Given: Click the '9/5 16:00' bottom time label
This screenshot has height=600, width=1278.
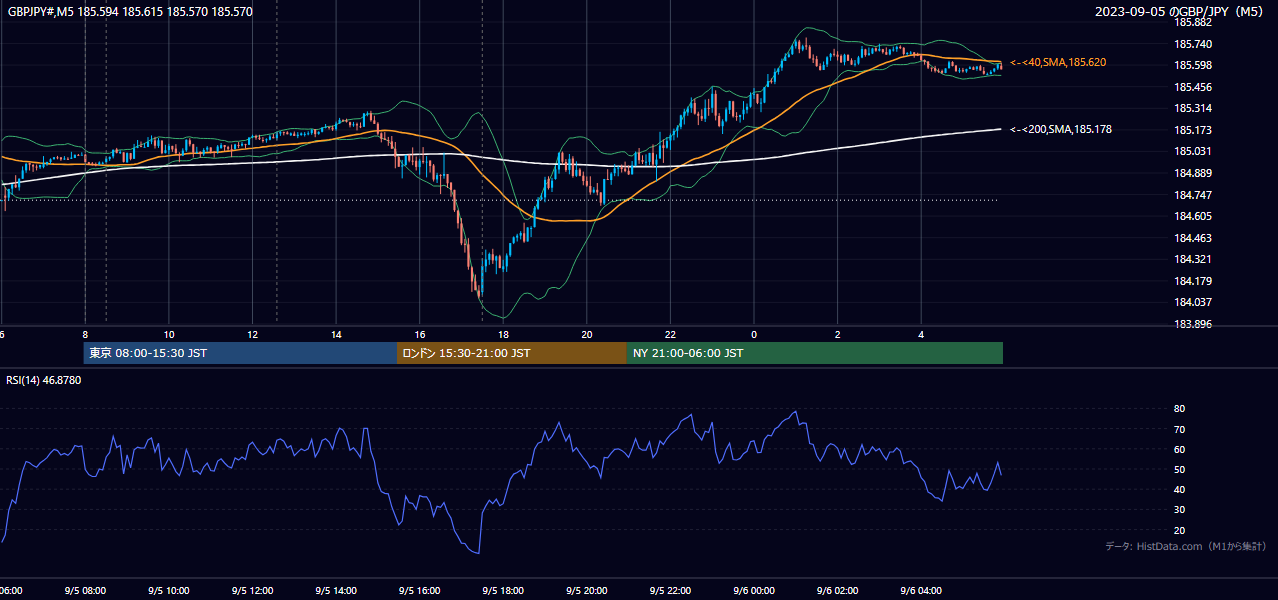Looking at the screenshot, I should pos(420,591).
